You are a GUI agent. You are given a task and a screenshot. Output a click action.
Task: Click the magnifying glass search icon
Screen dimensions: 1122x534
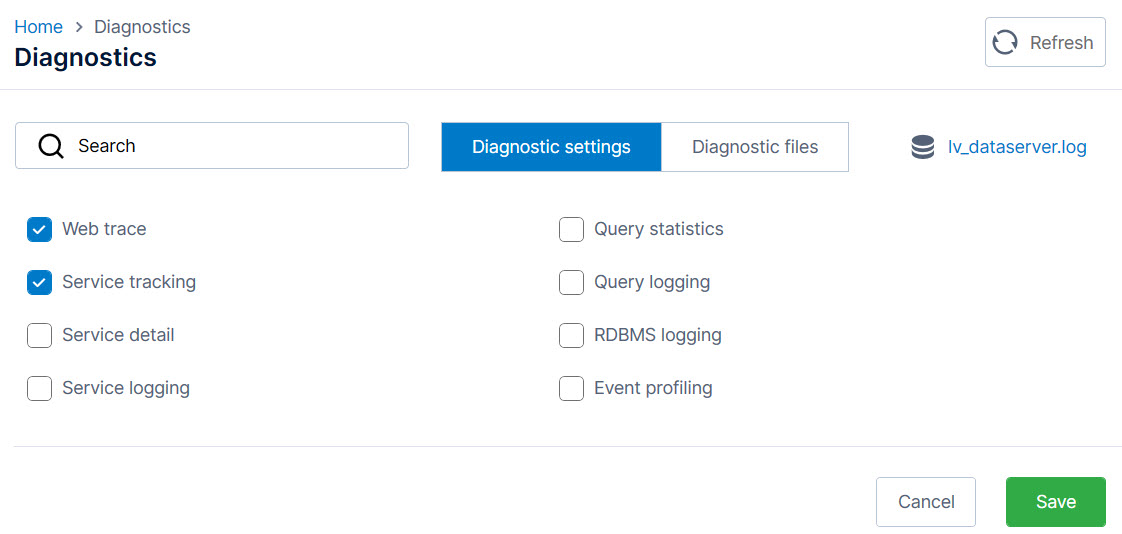pyautogui.click(x=51, y=146)
